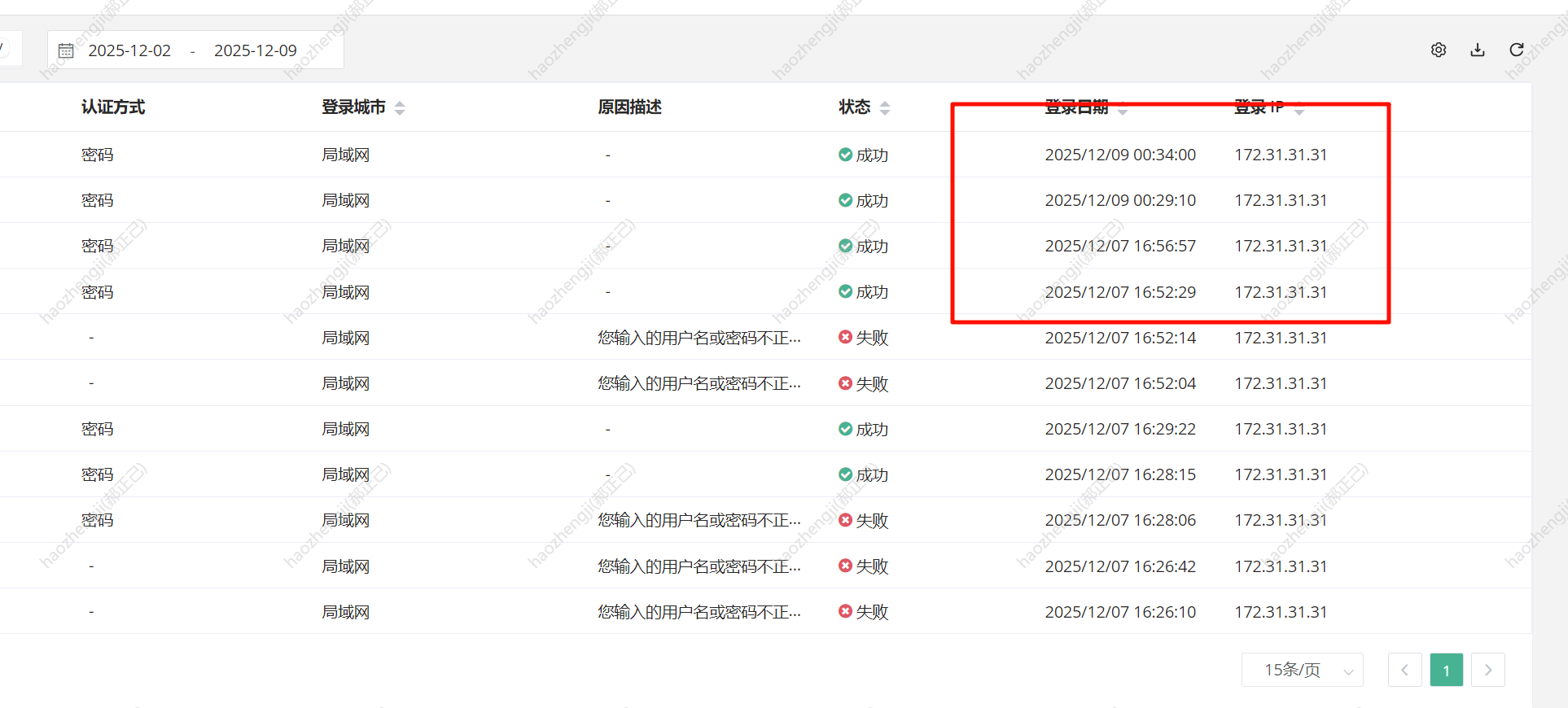Go to next page arrow
Image resolution: width=1568 pixels, height=708 pixels.
[x=1487, y=670]
